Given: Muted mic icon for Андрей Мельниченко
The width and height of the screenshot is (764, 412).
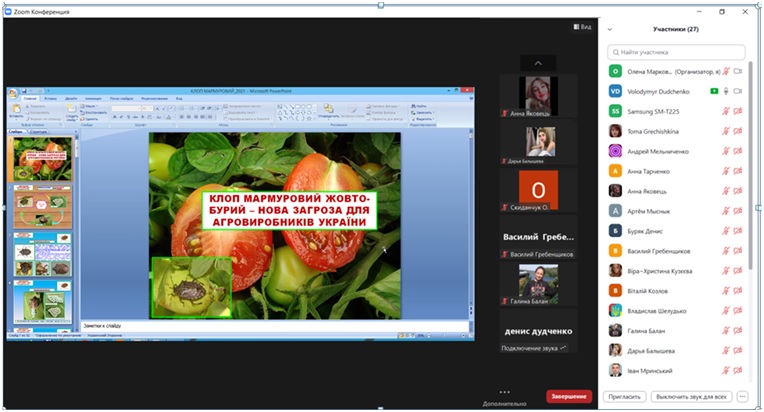Looking at the screenshot, I should (x=726, y=151).
